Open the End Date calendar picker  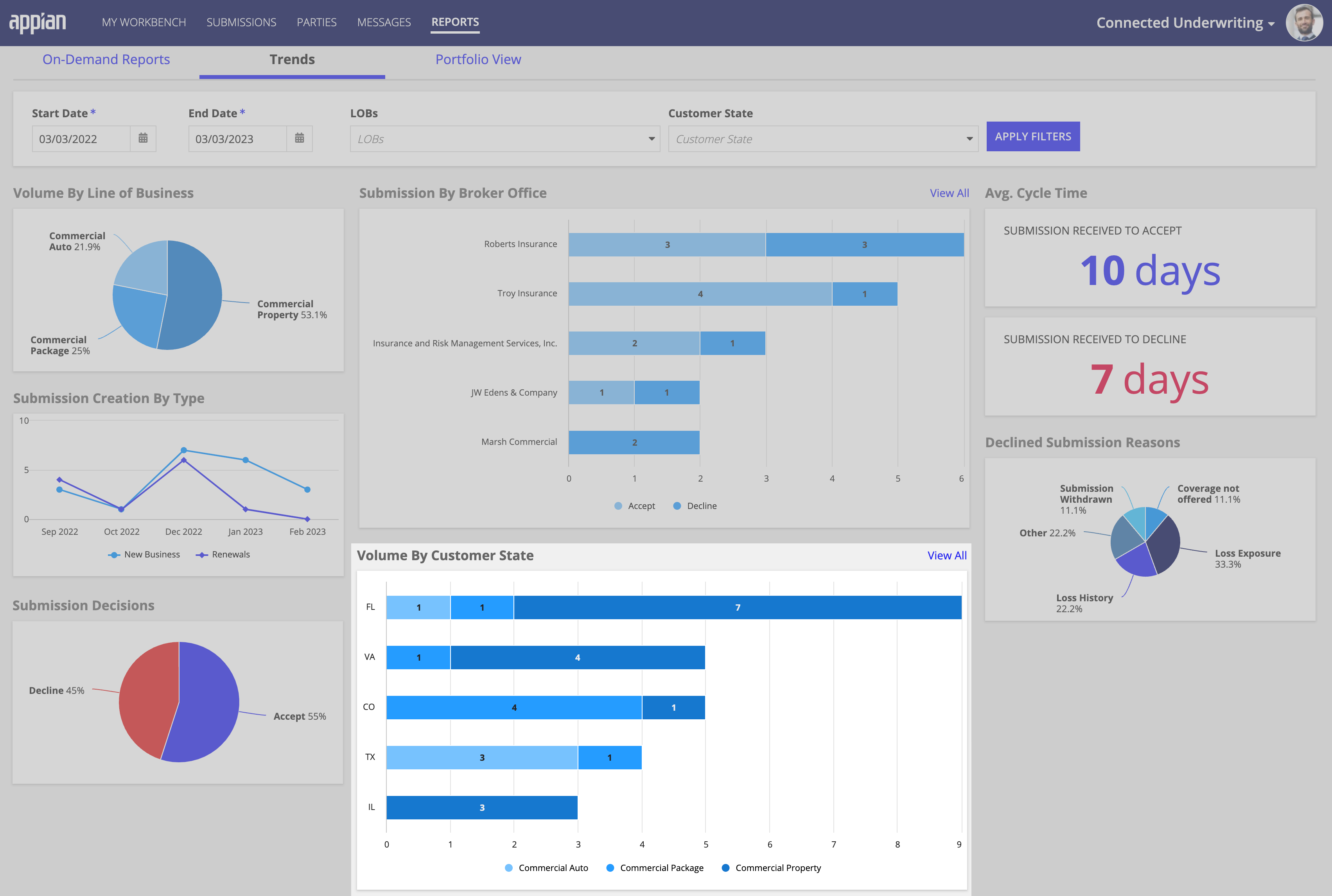click(x=299, y=138)
